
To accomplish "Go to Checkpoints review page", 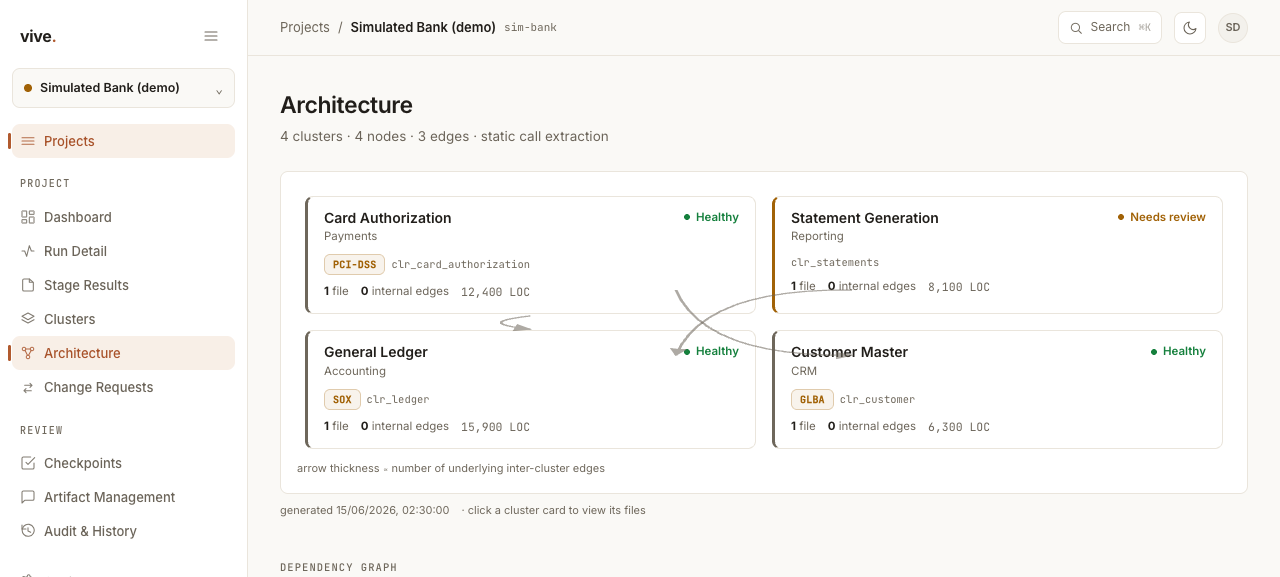I will (x=123, y=463).
